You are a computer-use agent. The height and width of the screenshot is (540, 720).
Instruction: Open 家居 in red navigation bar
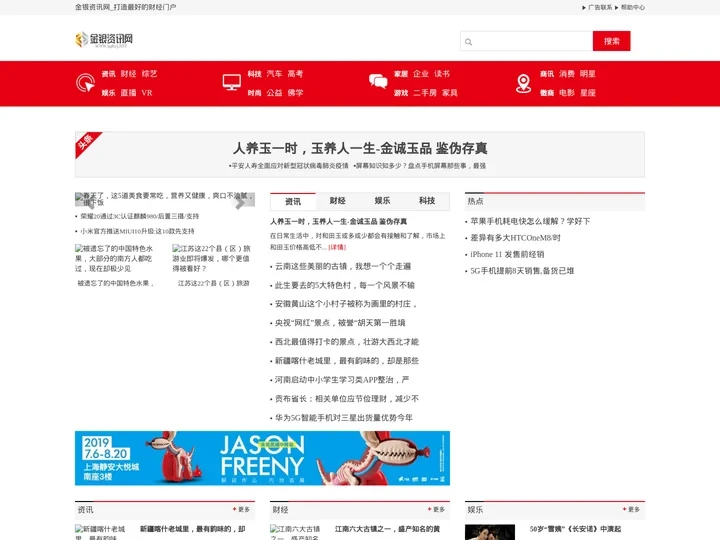point(401,74)
